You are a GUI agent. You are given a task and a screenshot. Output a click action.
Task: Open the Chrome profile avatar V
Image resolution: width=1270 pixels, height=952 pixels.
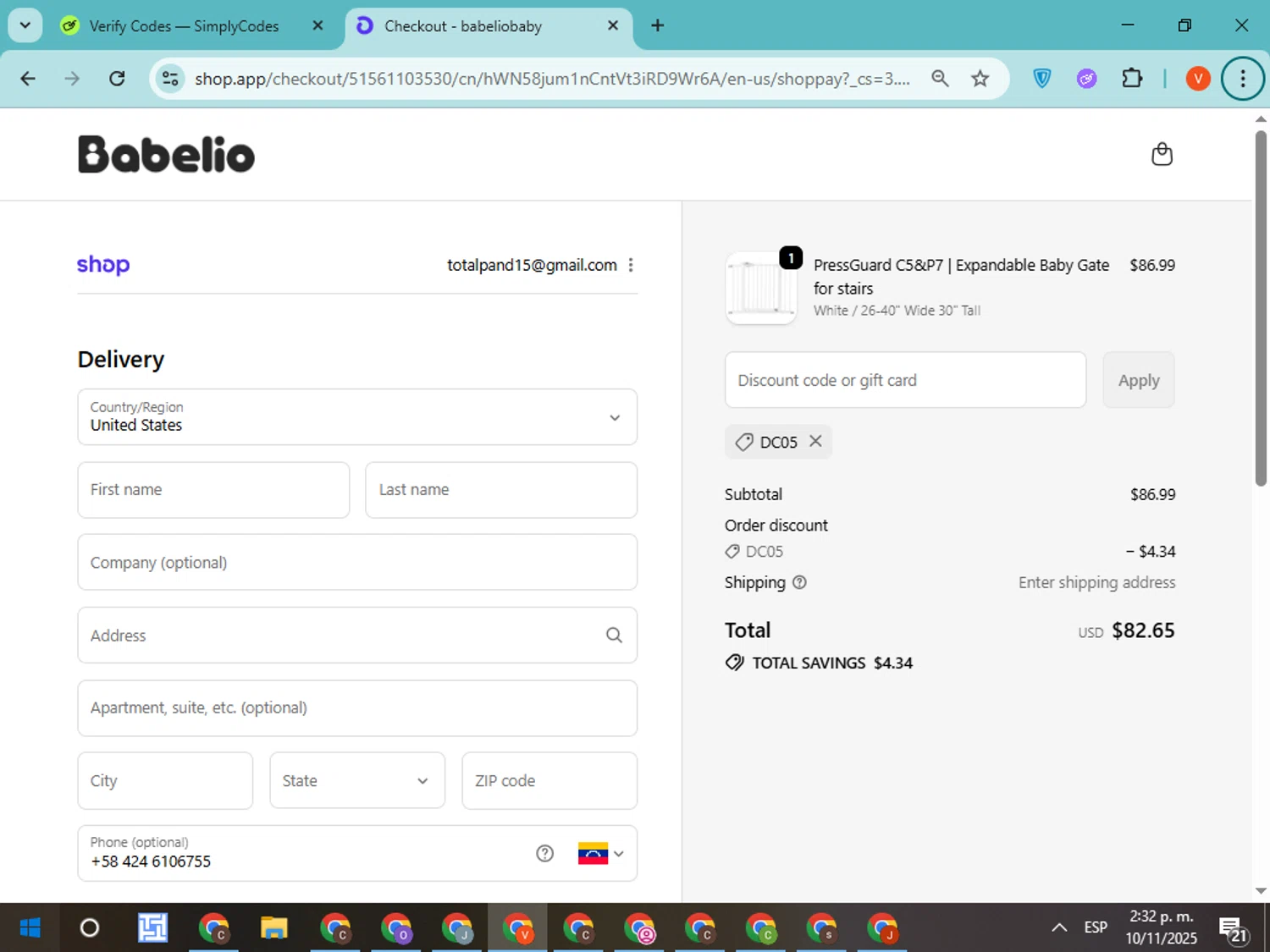pyautogui.click(x=1198, y=79)
